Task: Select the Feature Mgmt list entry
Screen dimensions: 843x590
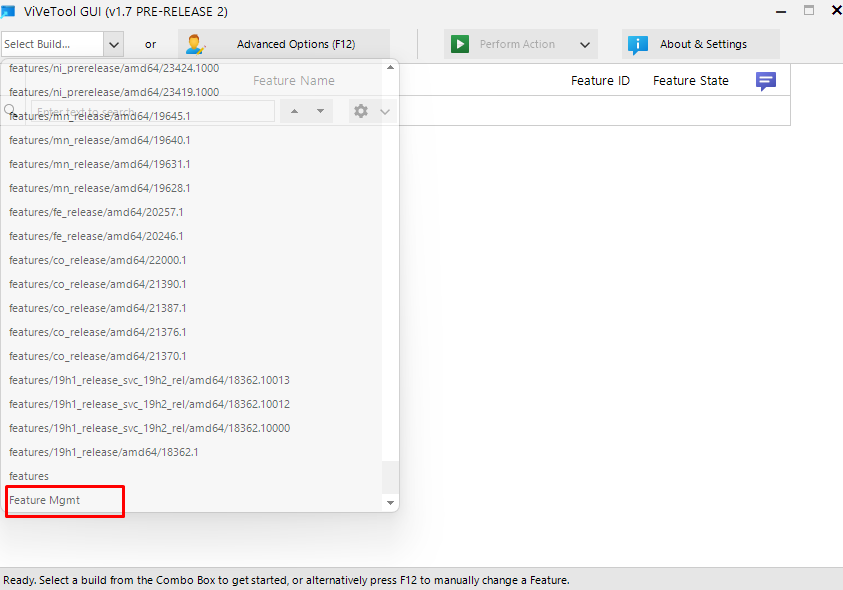Action: click(45, 501)
